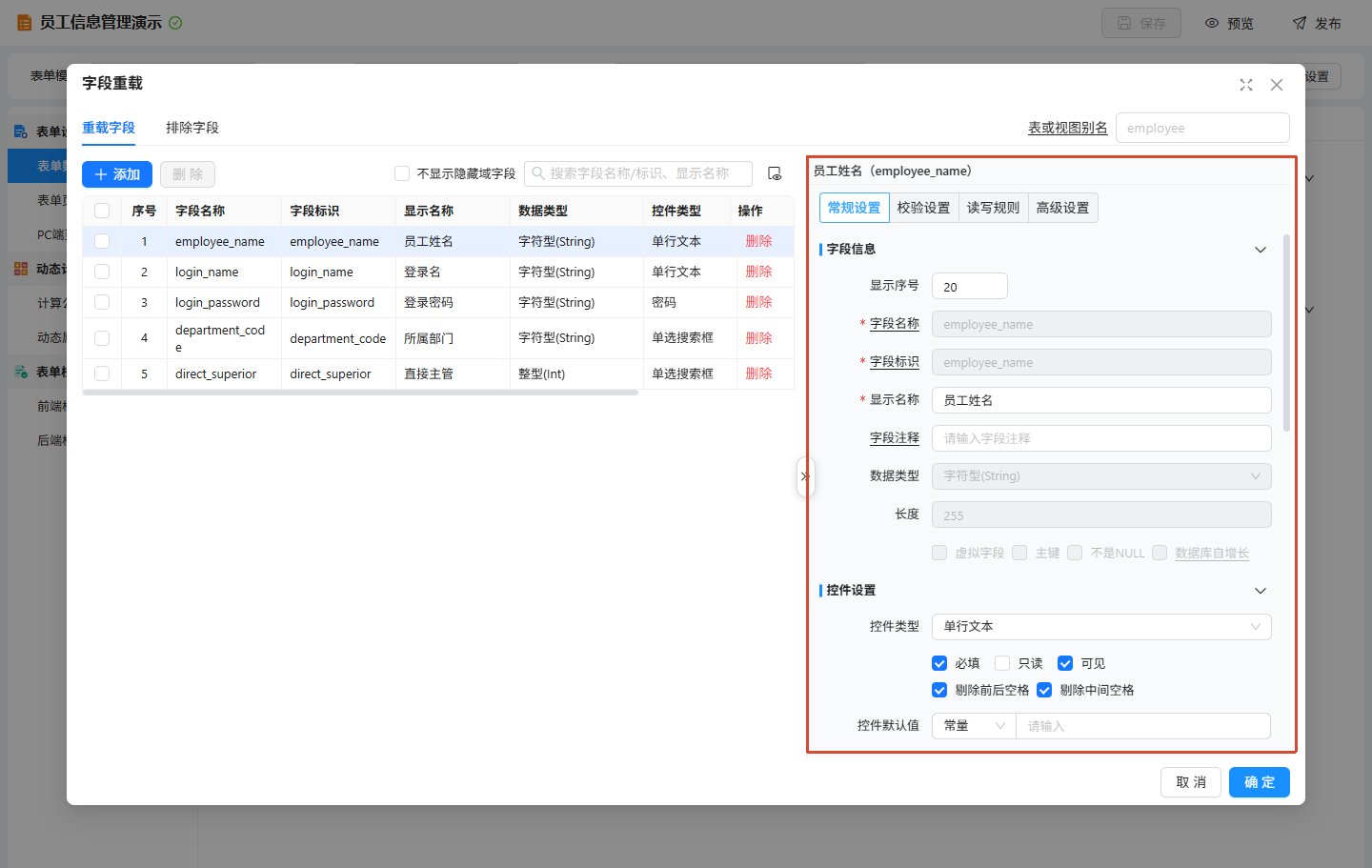
Task: Uncheck the 可见 checkbox
Action: tap(1065, 663)
